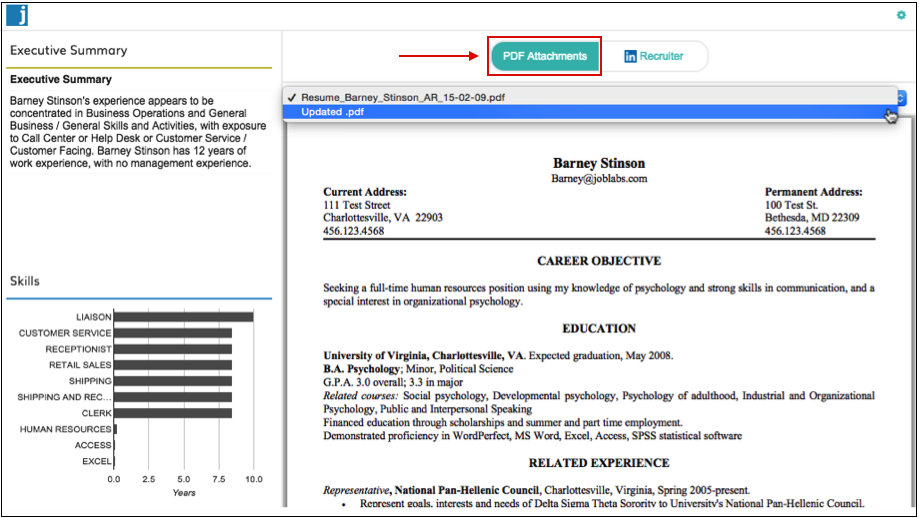The height and width of the screenshot is (518, 919).
Task: Click the blue j logo icon
Action: click(x=17, y=15)
